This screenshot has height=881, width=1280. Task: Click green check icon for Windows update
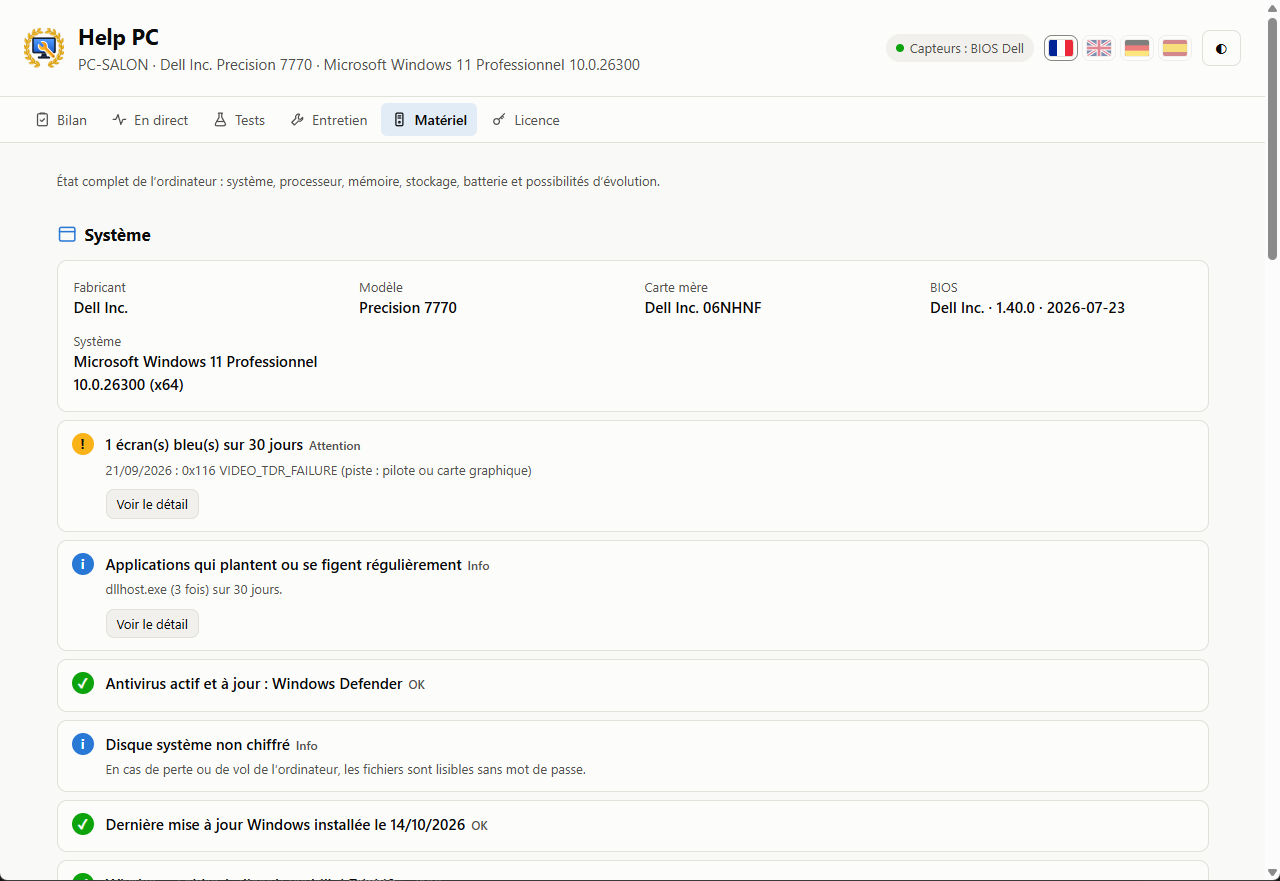pos(83,824)
